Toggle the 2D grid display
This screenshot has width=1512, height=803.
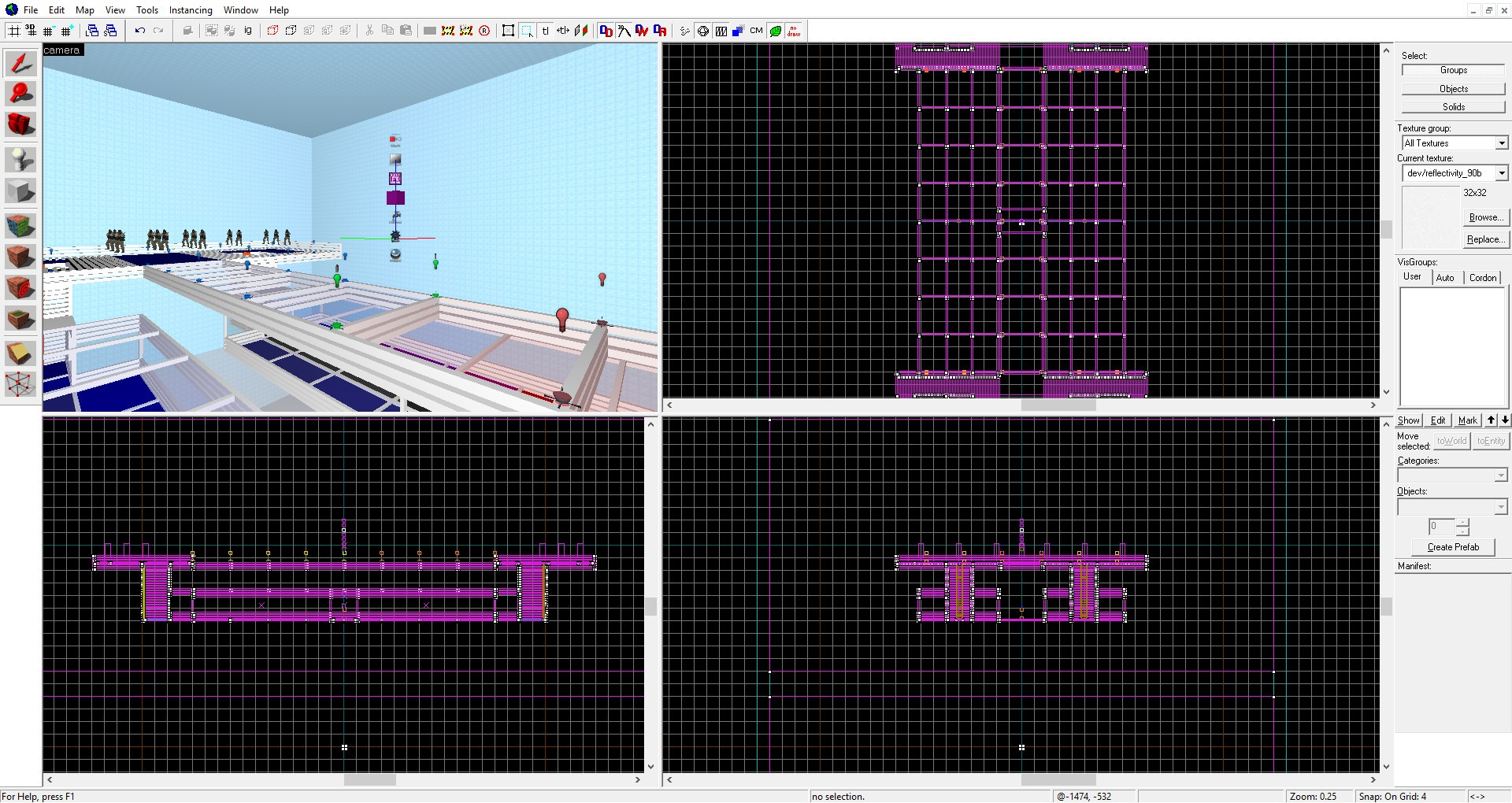[x=13, y=31]
